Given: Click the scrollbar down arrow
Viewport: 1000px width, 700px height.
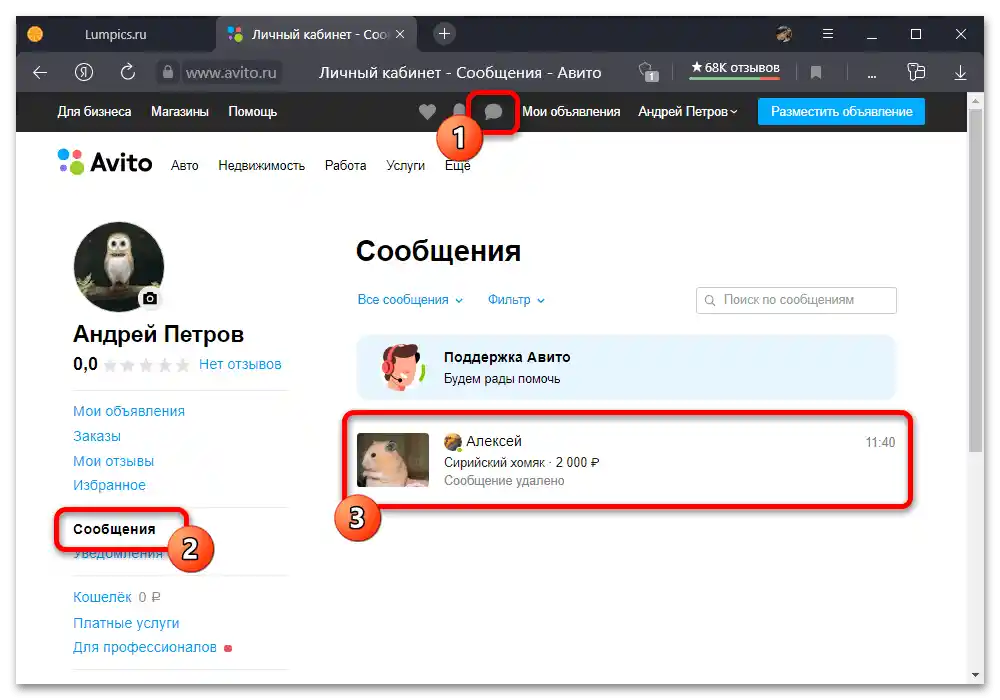Looking at the screenshot, I should tap(975, 674).
